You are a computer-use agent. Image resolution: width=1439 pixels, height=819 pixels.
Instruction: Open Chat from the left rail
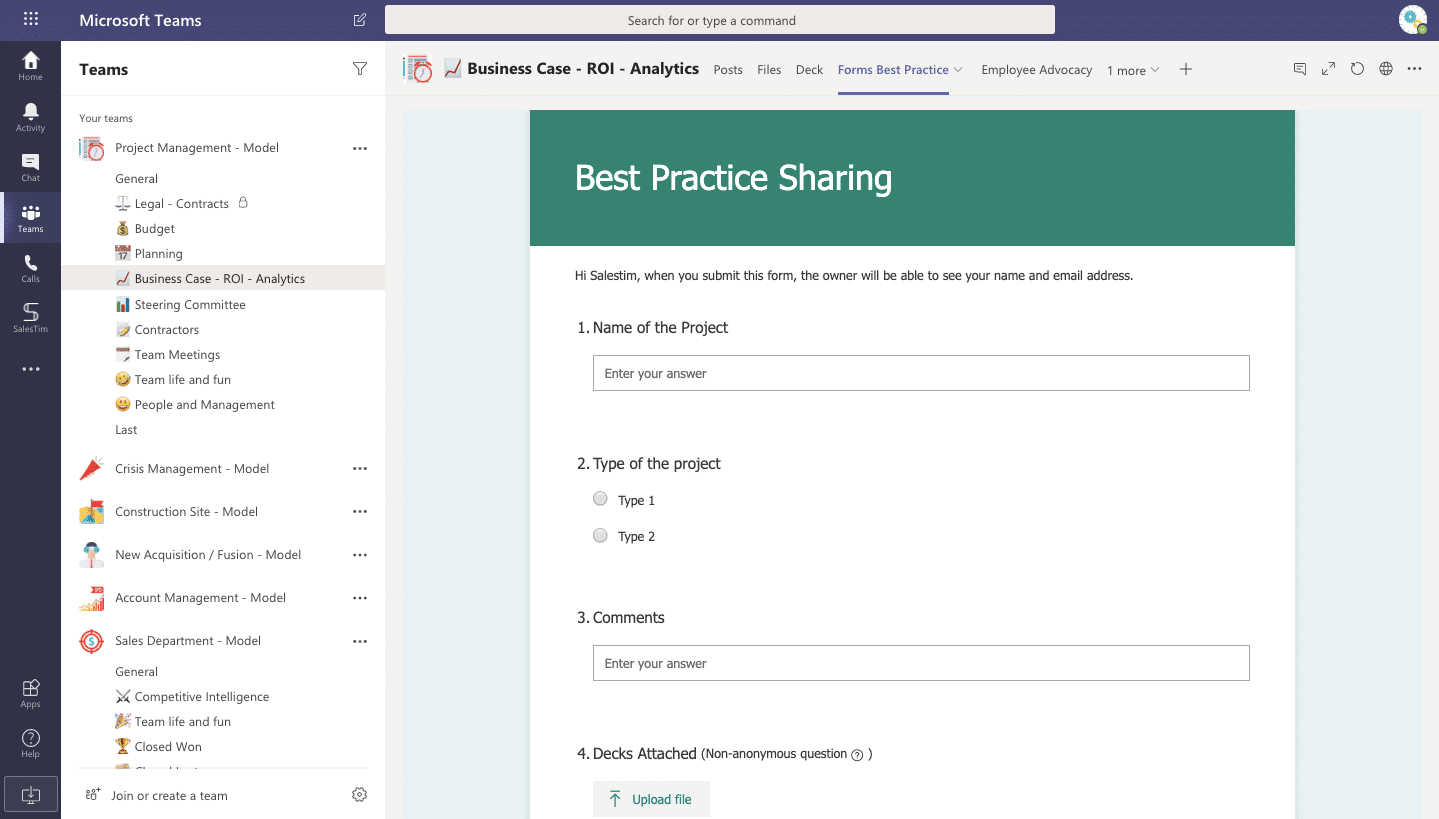pyautogui.click(x=30, y=167)
